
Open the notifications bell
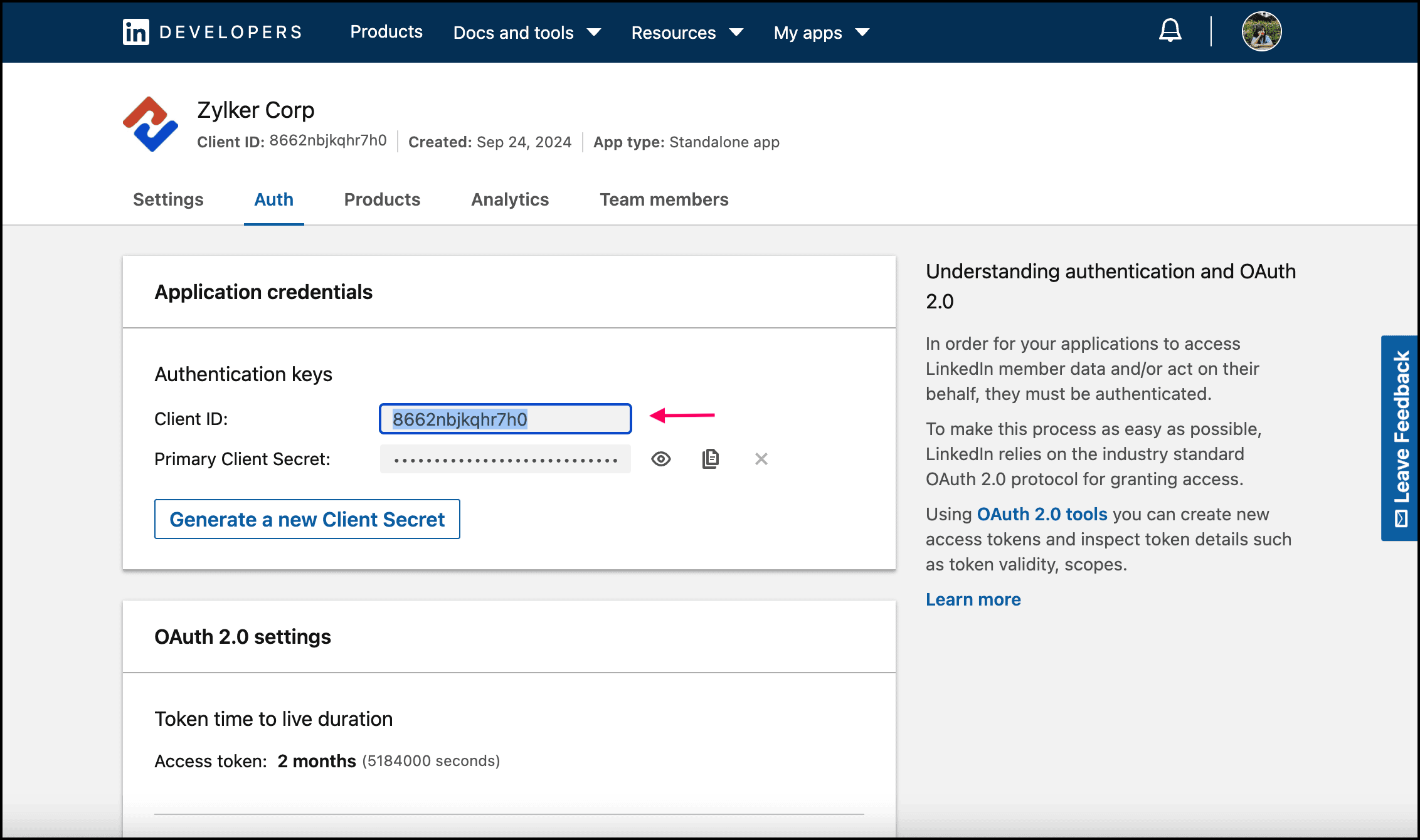point(1170,31)
